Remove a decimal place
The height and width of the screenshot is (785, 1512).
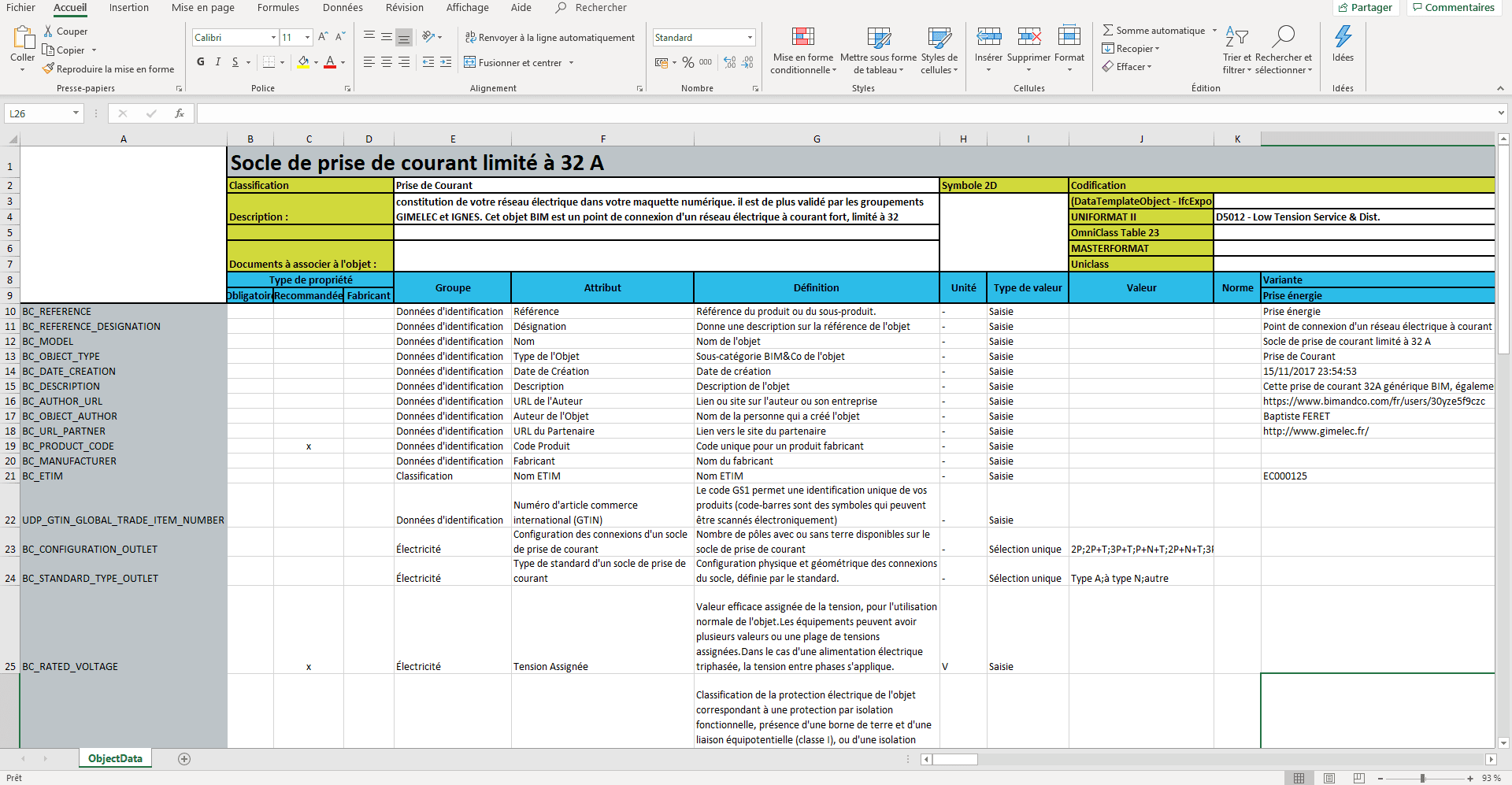[x=747, y=62]
